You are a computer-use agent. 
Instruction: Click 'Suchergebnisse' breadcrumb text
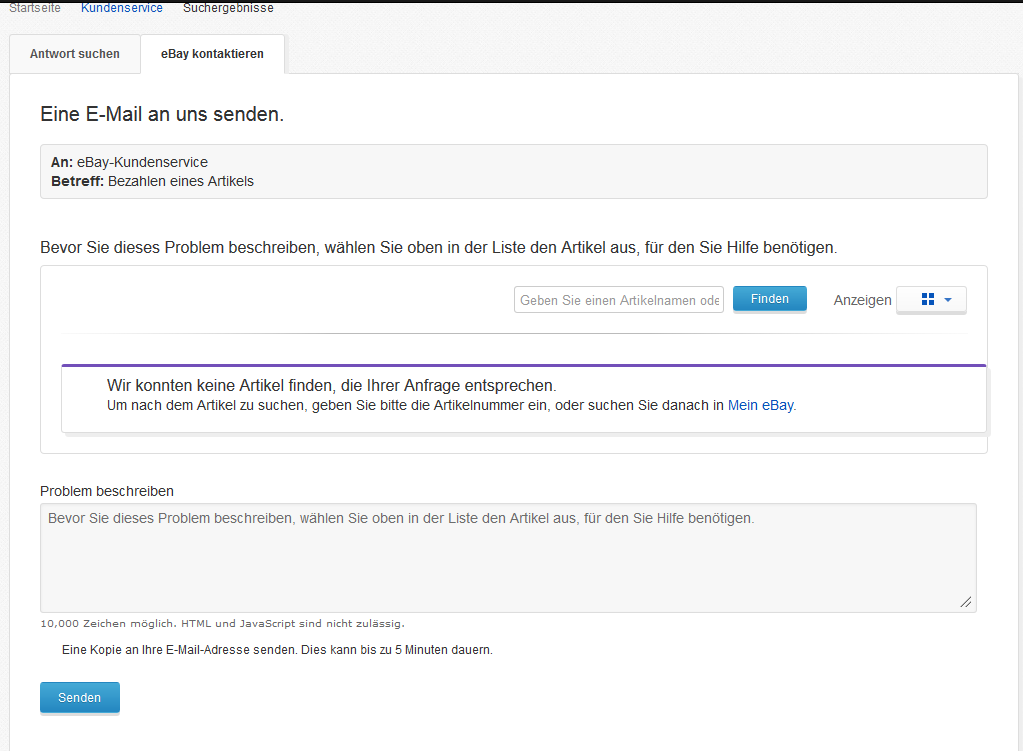point(228,8)
